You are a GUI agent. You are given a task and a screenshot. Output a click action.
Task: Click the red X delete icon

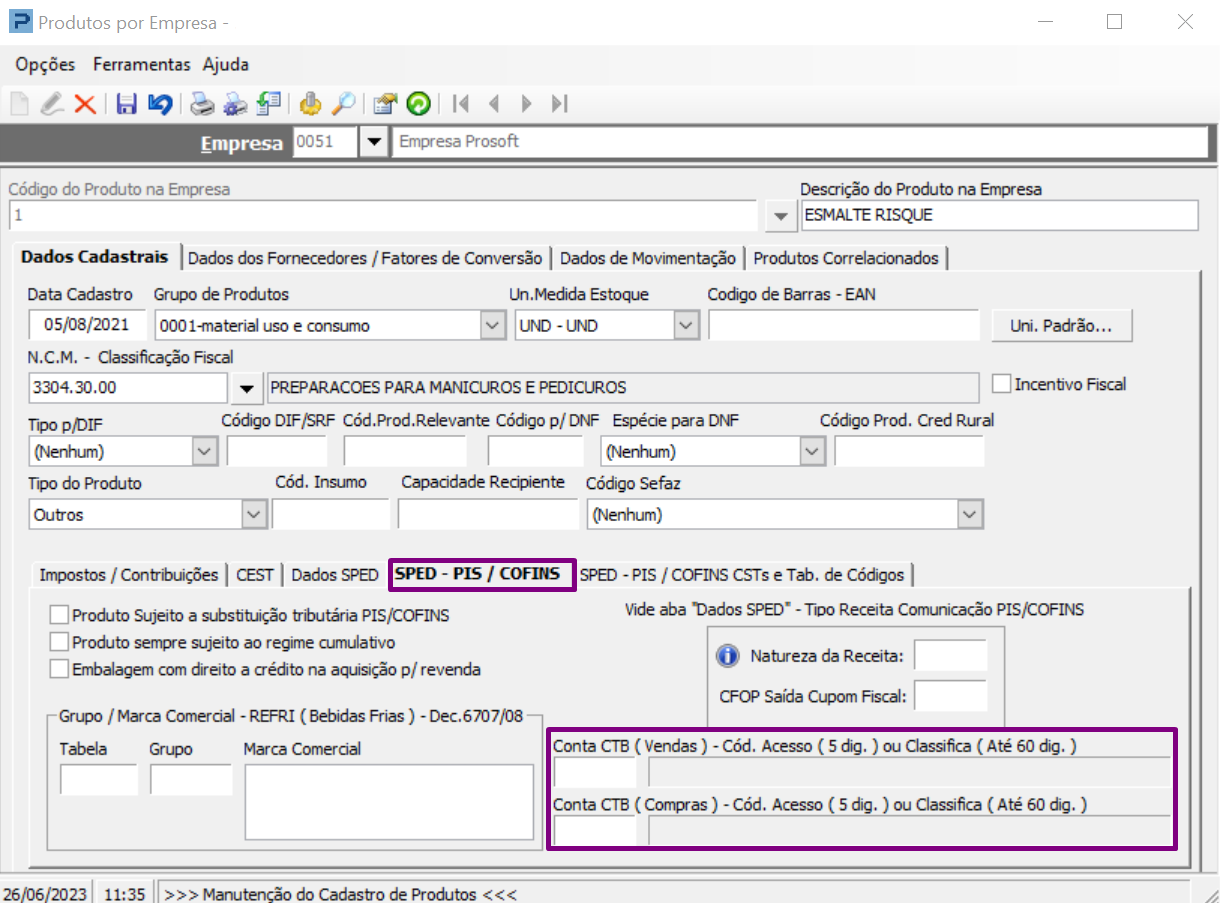(x=85, y=104)
